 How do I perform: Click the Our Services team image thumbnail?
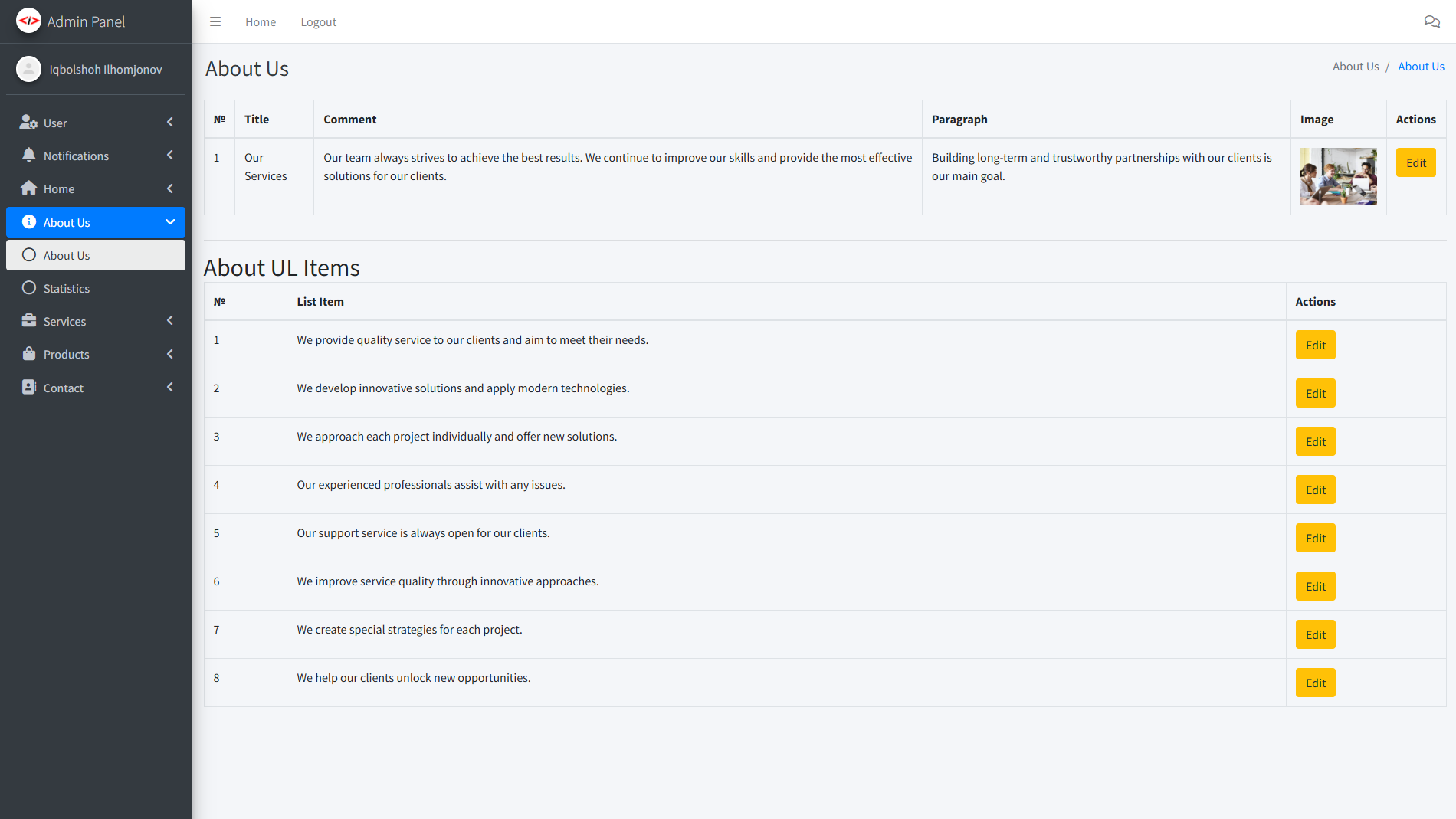[1338, 176]
